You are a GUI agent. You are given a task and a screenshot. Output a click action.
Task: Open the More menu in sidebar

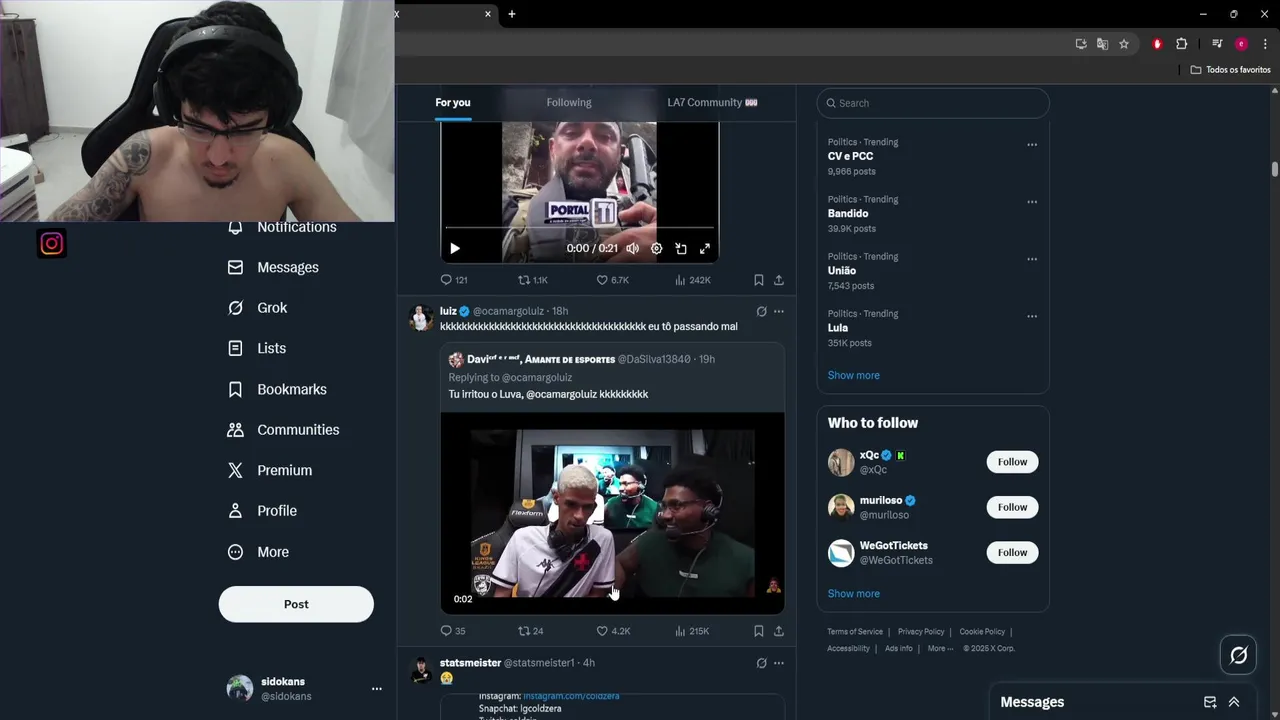258,552
